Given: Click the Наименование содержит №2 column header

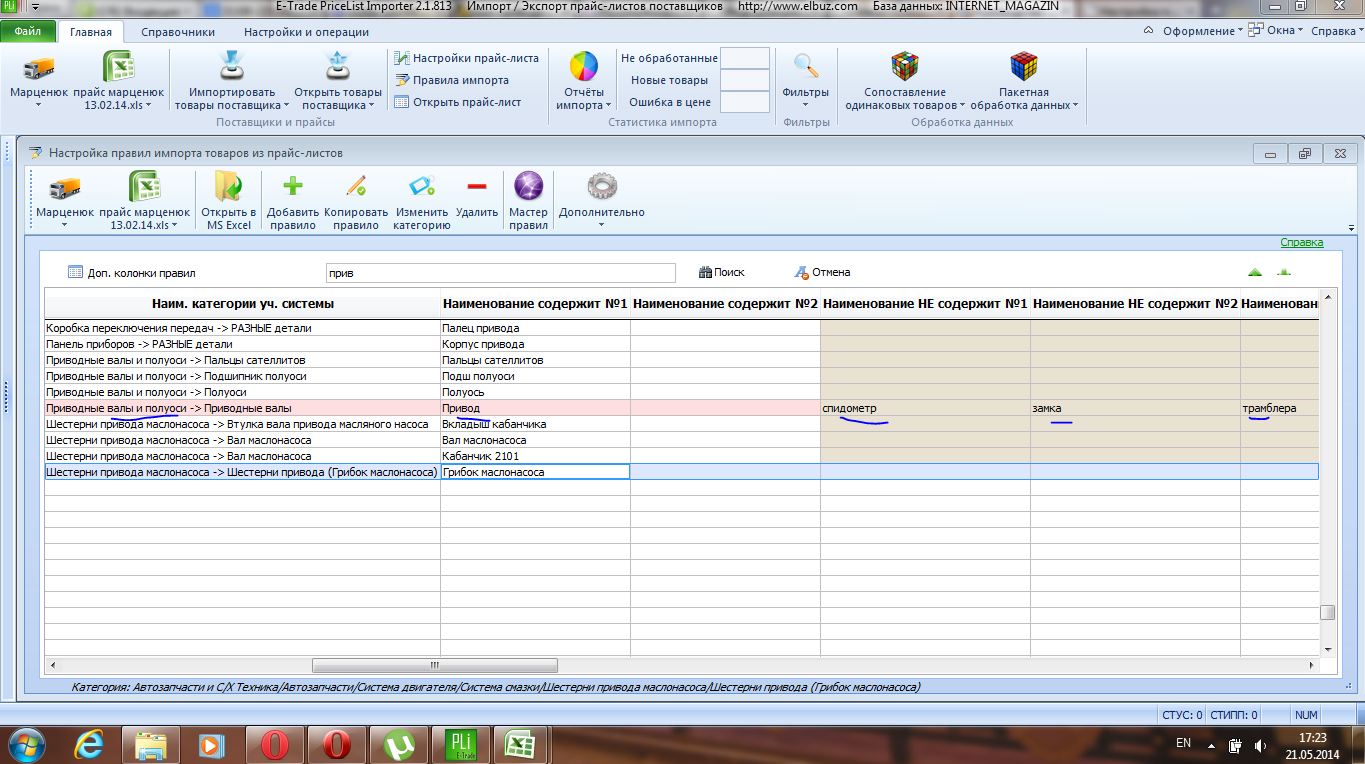Looking at the screenshot, I should tap(726, 303).
